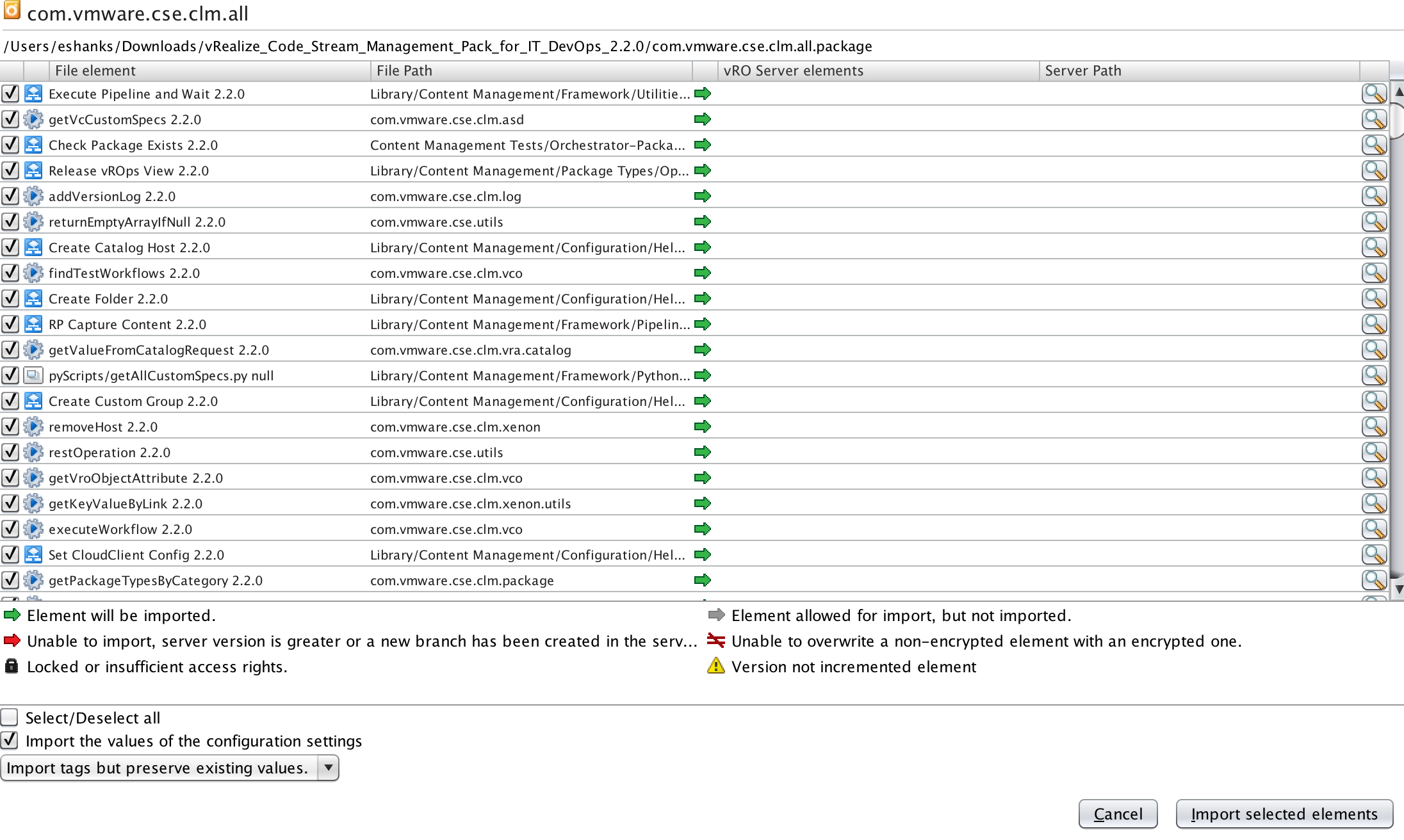Click dropdown arrow next to Import tags option
The width and height of the screenshot is (1404, 840).
328,768
